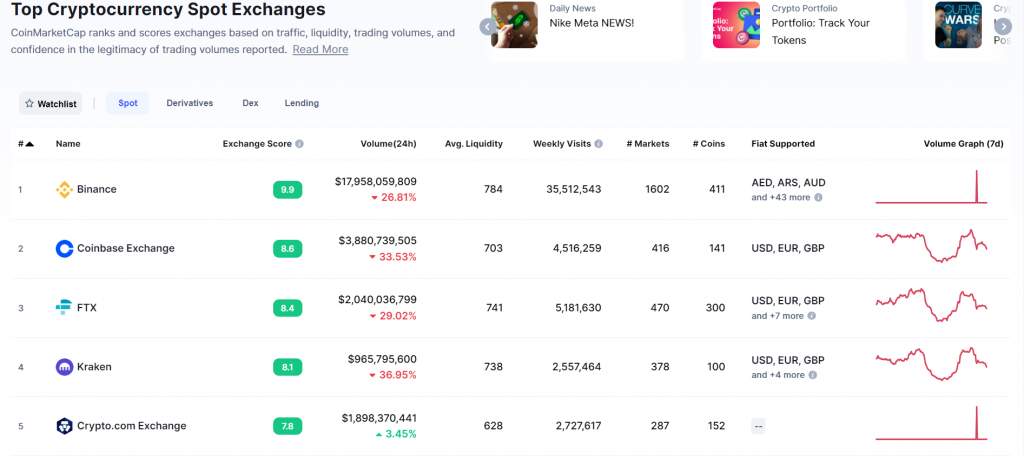The height and width of the screenshot is (458, 1024).
Task: Click the Binance logo icon
Action: pos(64,189)
